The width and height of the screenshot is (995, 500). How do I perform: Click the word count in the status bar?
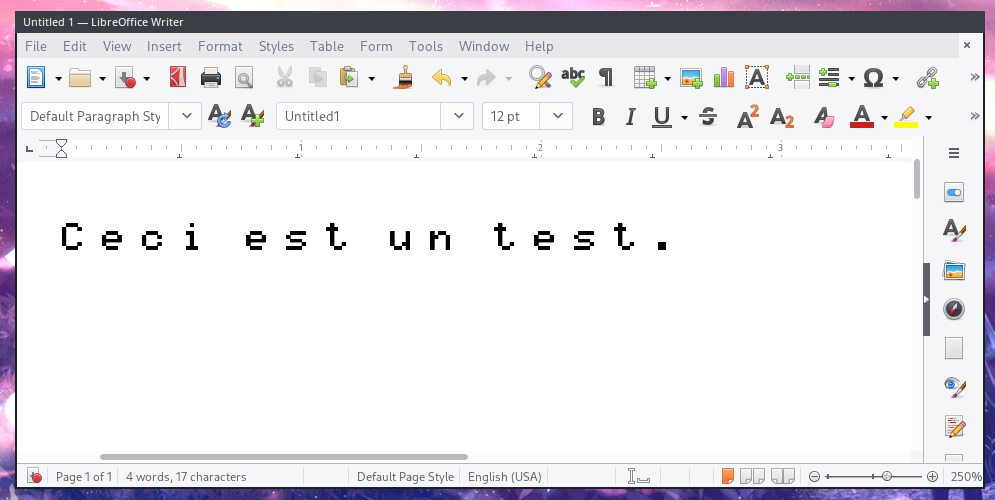click(x=186, y=477)
